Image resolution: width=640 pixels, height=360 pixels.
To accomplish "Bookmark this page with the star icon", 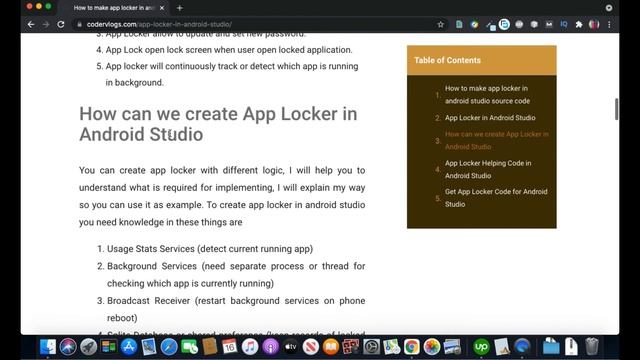I will point(440,24).
